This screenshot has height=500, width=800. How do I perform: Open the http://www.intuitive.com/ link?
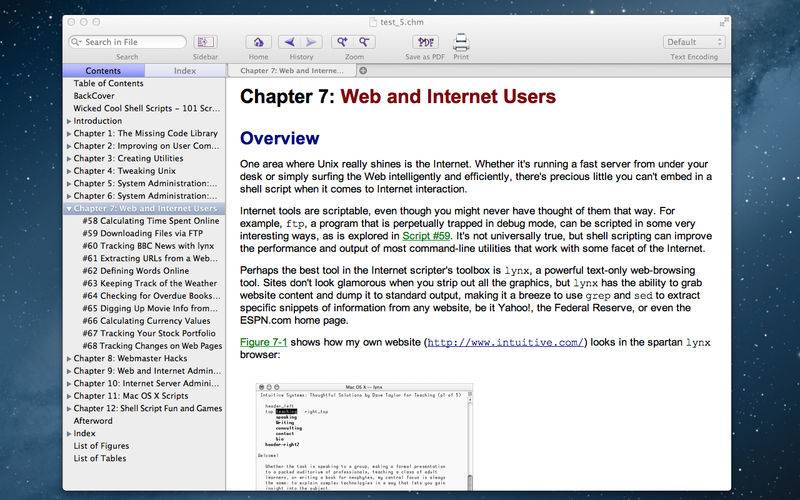click(x=506, y=342)
